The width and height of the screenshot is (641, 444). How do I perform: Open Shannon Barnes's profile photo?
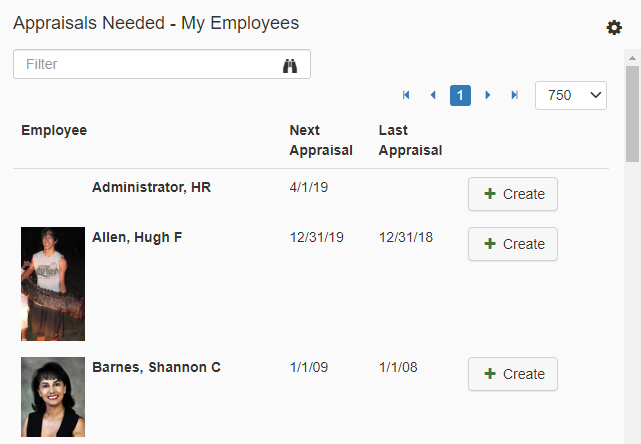pos(53,397)
